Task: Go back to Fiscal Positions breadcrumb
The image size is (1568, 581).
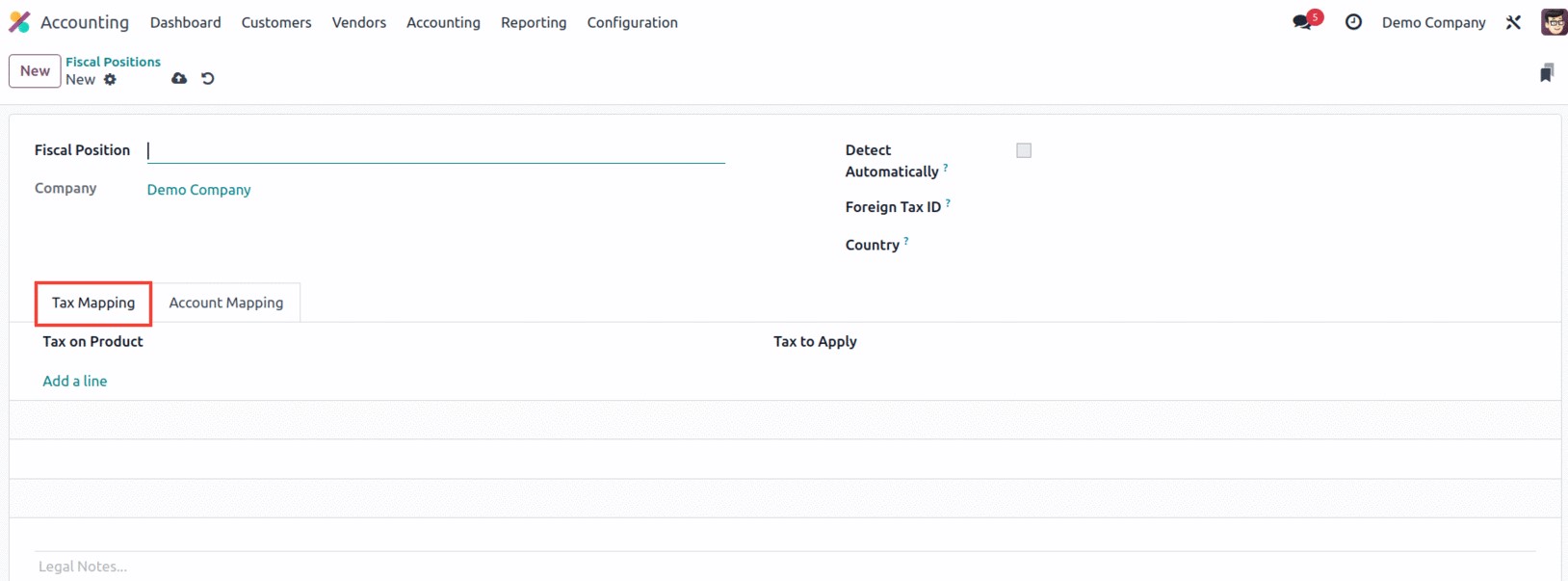Action: 113,62
